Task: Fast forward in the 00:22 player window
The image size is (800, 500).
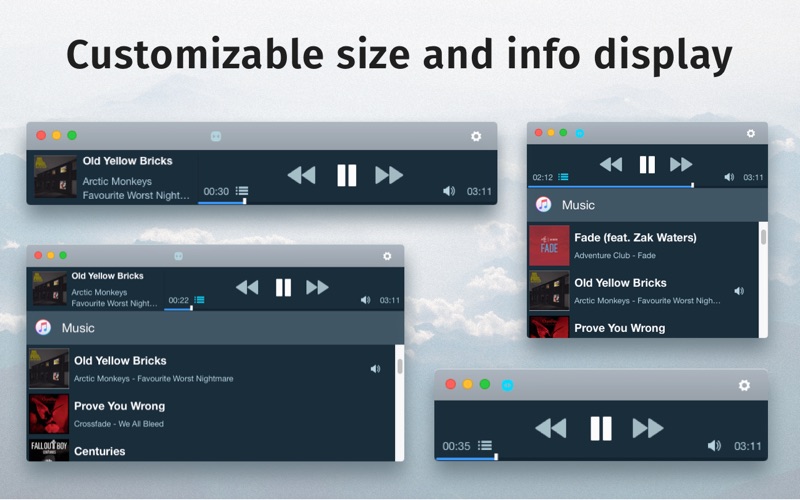Action: coord(317,287)
